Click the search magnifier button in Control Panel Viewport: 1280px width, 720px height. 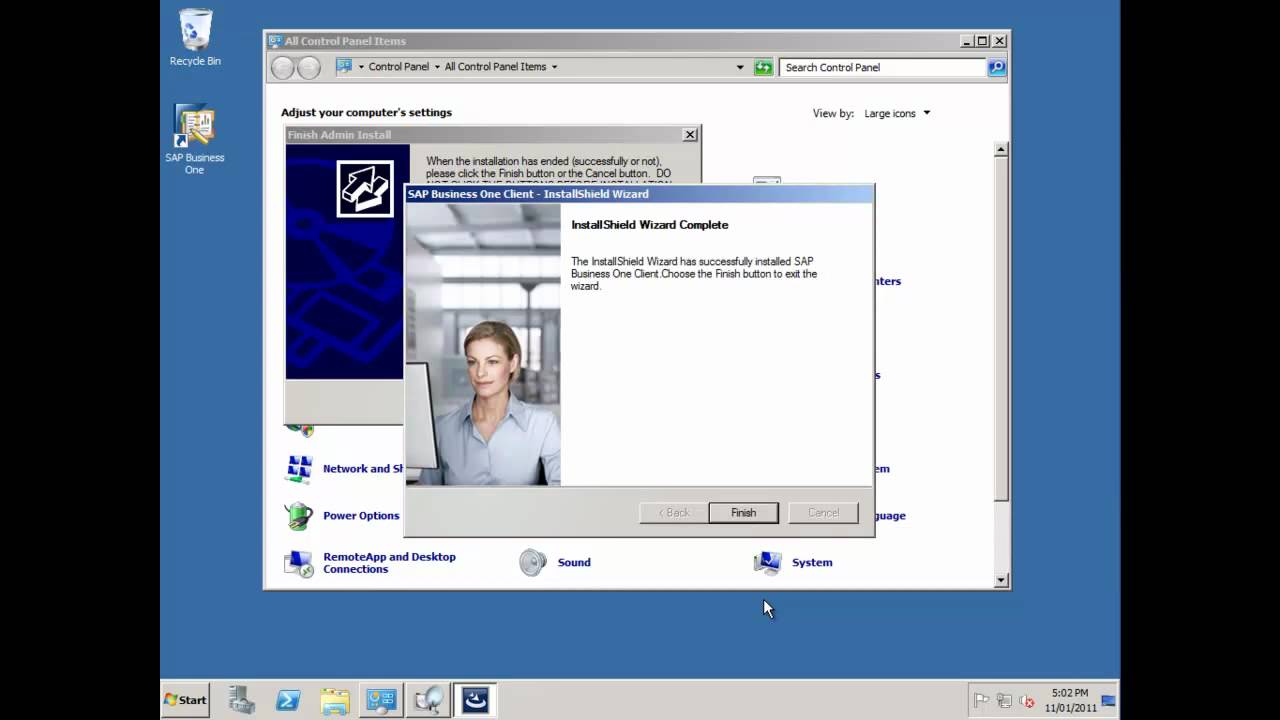click(x=996, y=67)
